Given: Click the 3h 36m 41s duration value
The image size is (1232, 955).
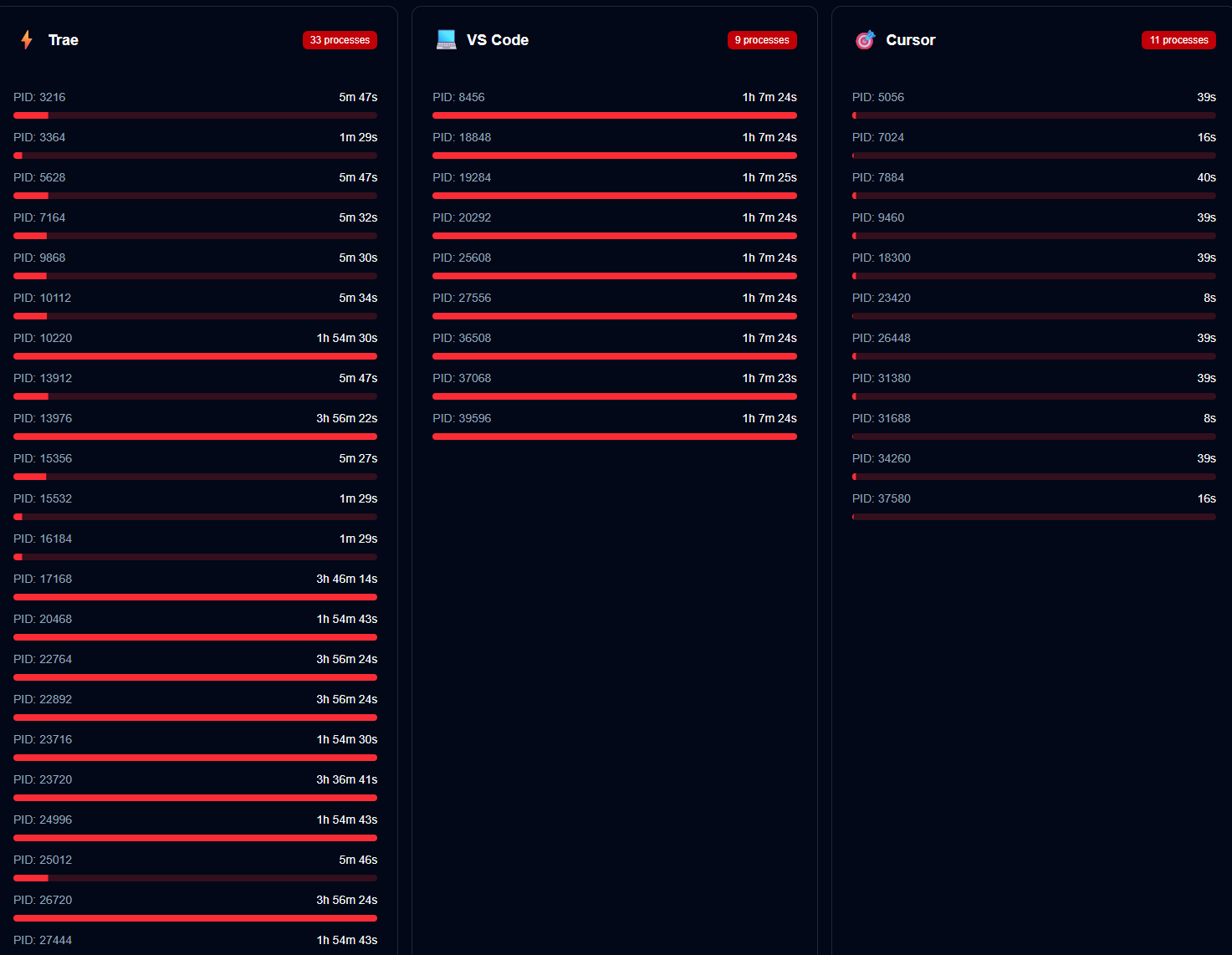Looking at the screenshot, I should (347, 779).
